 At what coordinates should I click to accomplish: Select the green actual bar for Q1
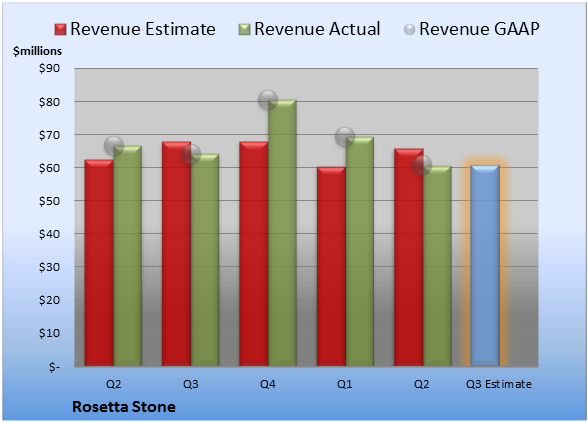[360, 251]
